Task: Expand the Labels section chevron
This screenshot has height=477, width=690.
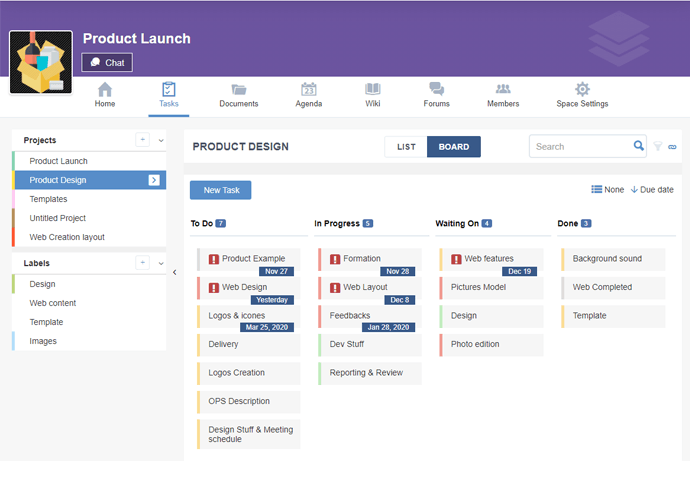Action: 161,264
